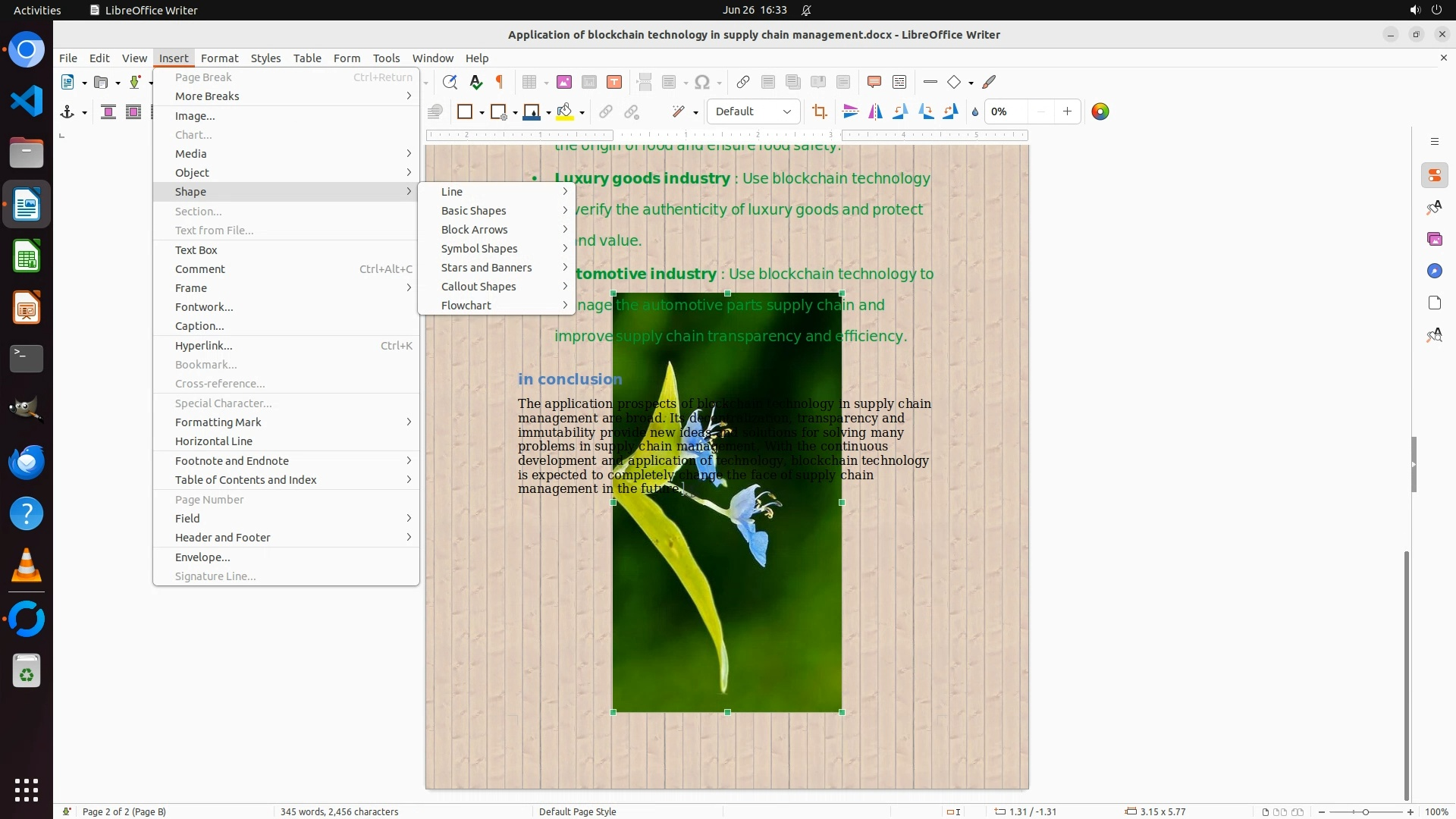Click Insert Text Box toolbar icon
Viewport: 1456px width, 819px height.
click(x=614, y=82)
